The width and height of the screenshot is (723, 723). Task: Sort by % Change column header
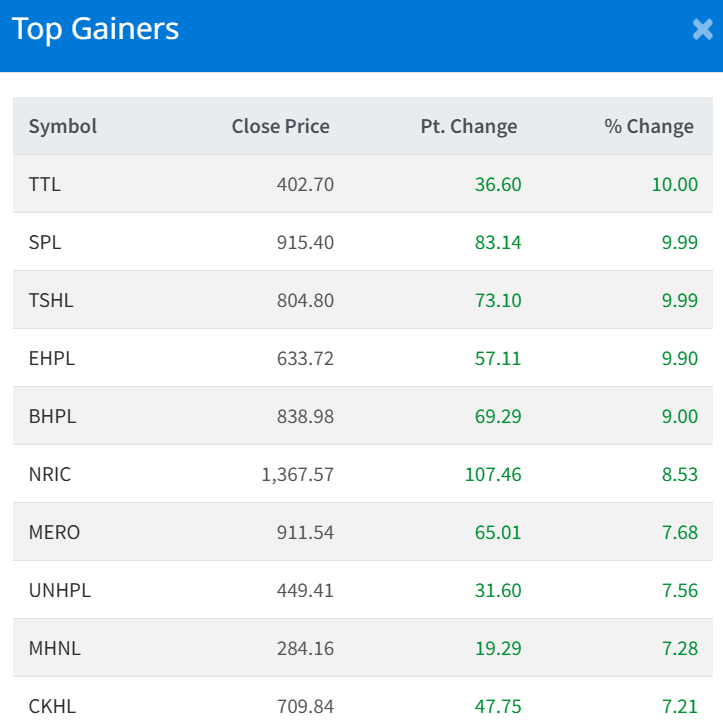tap(648, 126)
